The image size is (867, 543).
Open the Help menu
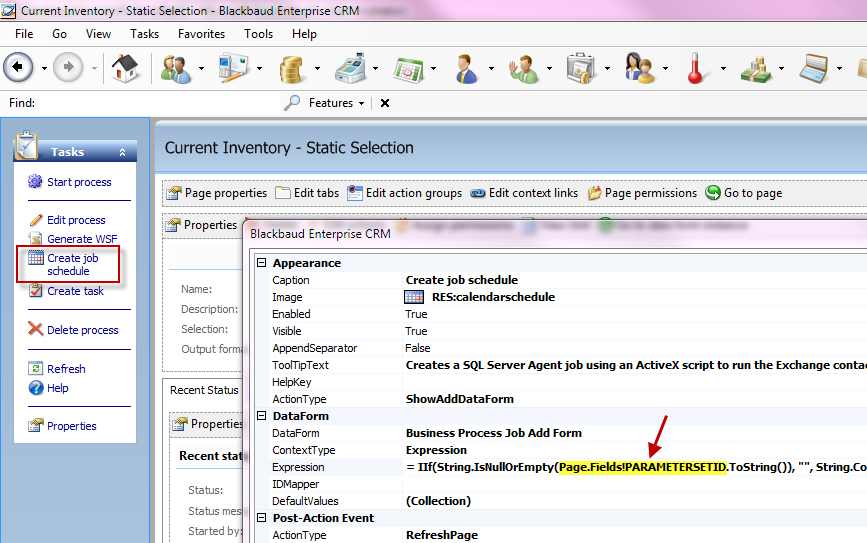(304, 34)
